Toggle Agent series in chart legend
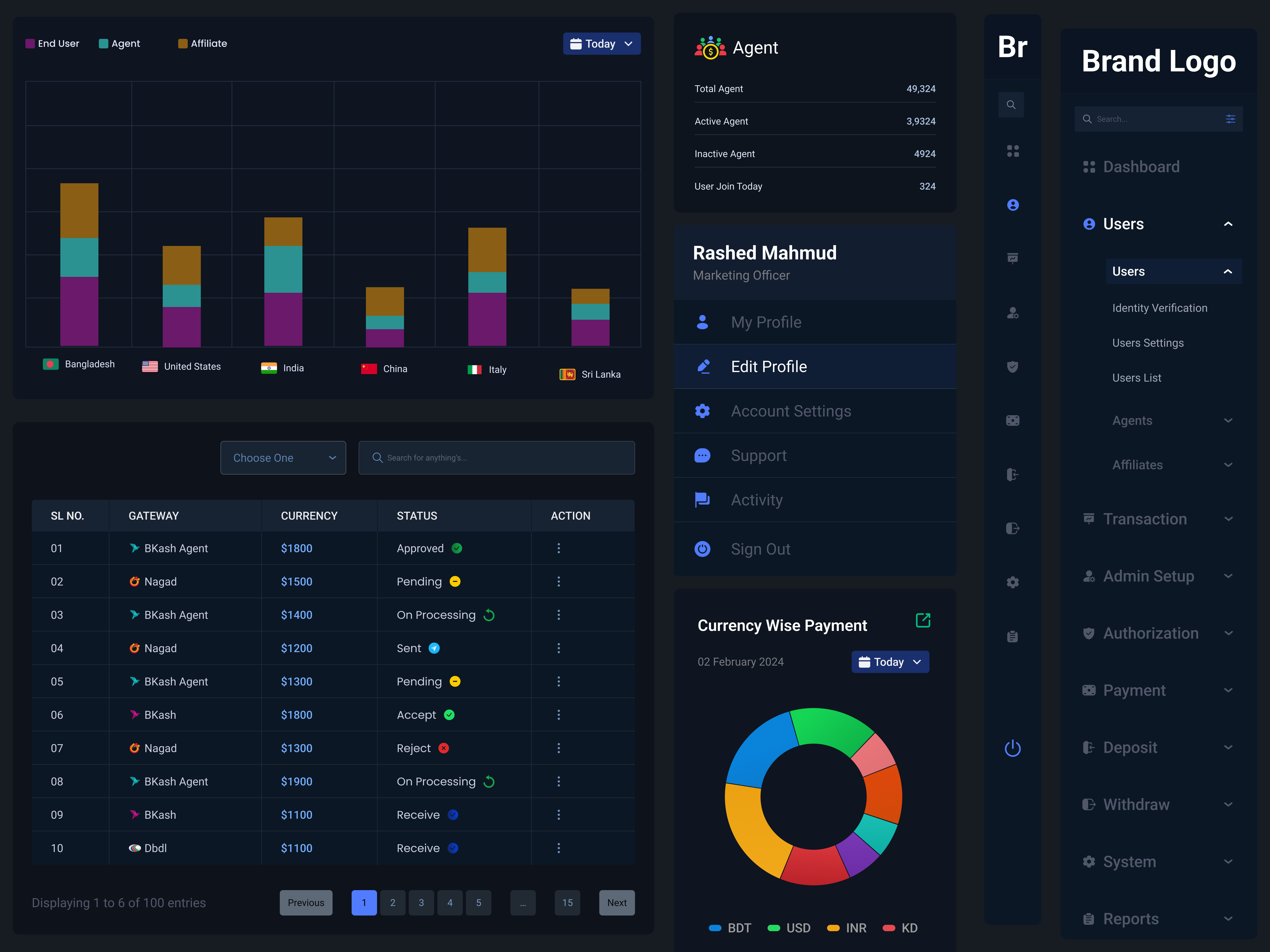This screenshot has width=1270, height=952. coord(119,44)
